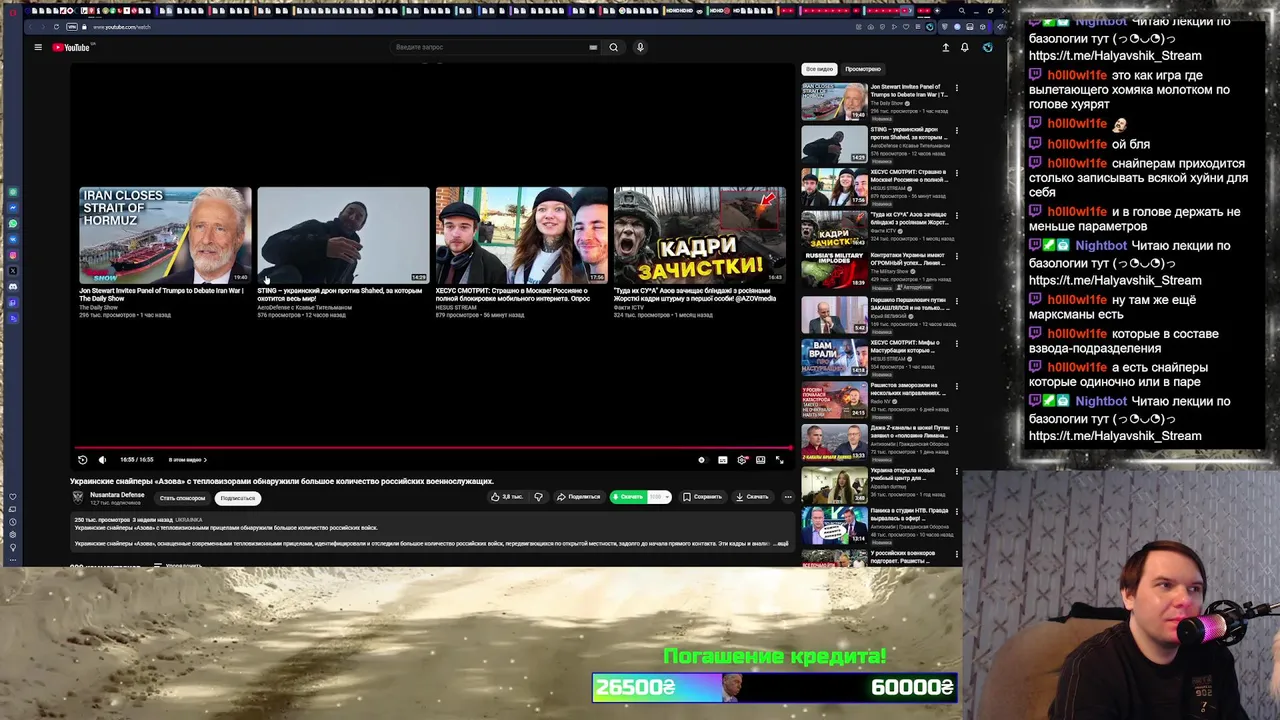1280x720 pixels.
Task: Click the grey 'Скачать' button
Action: click(752, 497)
